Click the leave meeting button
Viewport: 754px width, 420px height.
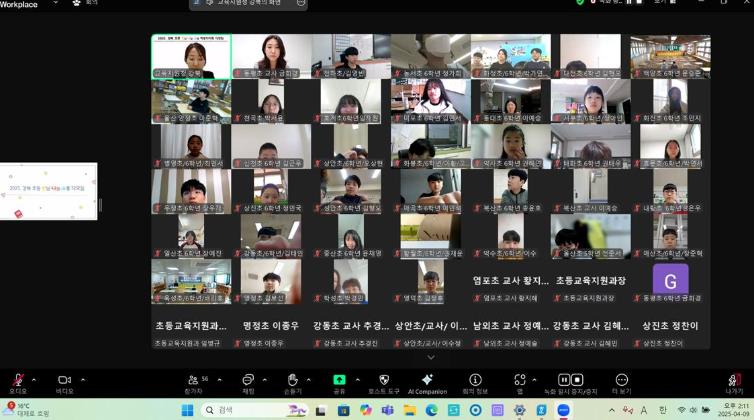734,381
